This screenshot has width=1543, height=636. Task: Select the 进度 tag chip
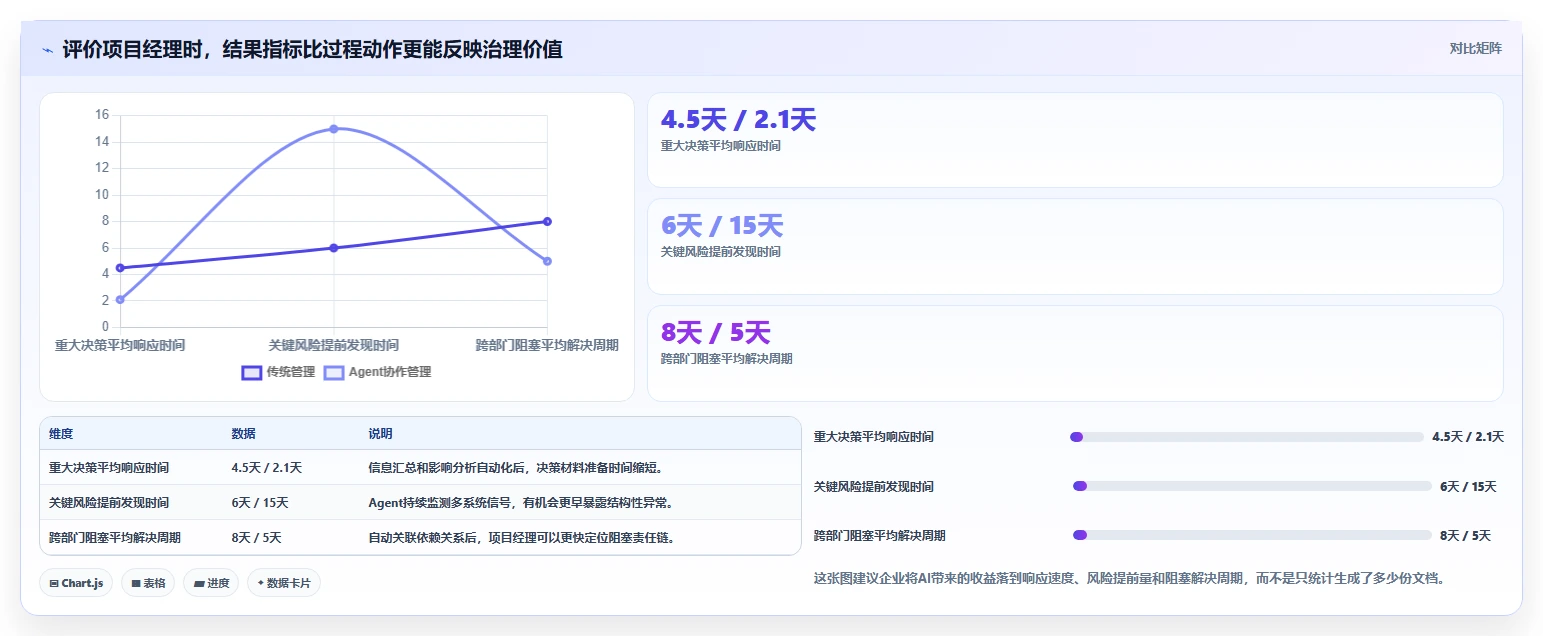(x=211, y=583)
